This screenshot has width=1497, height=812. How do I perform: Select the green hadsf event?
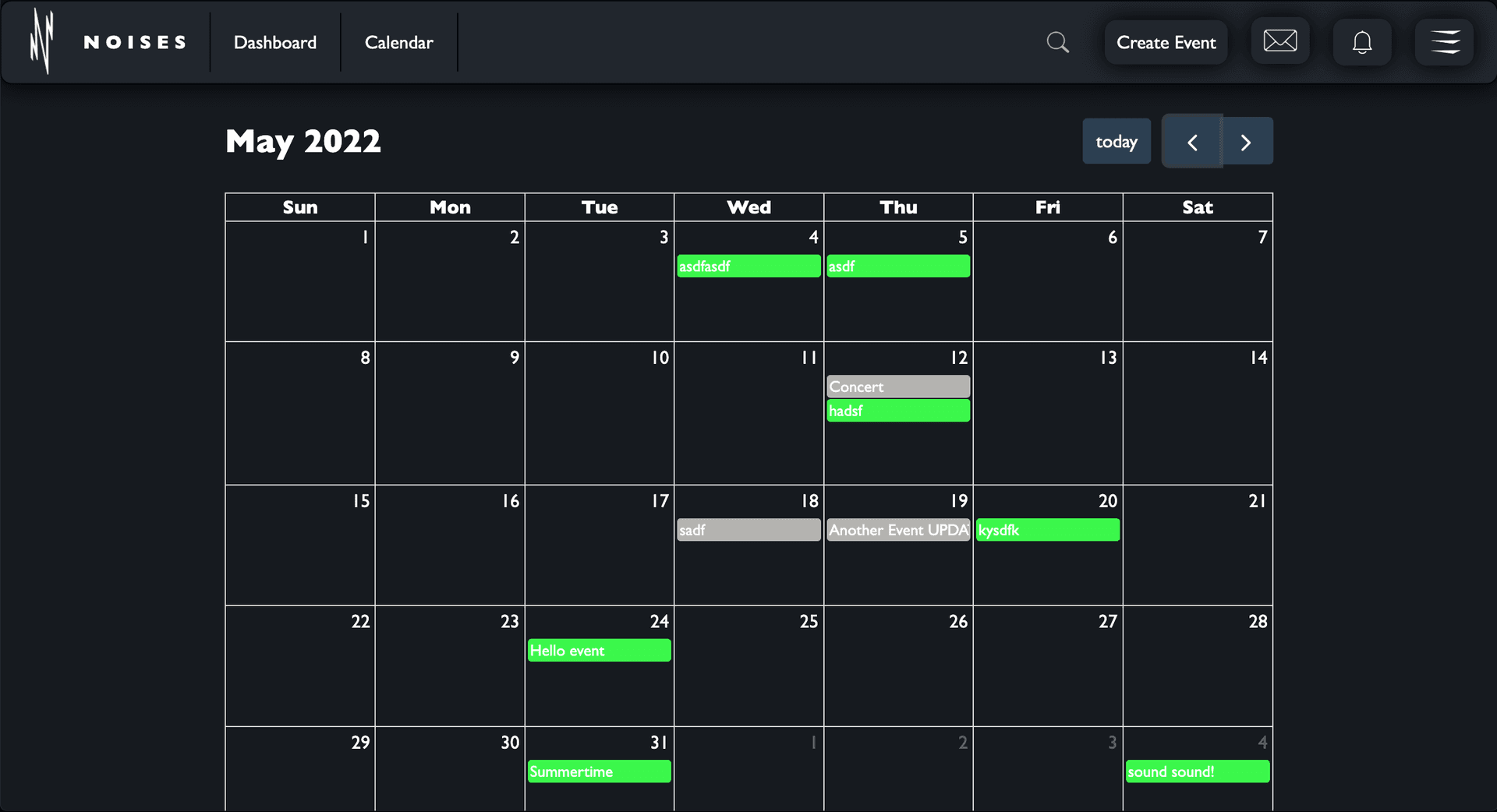pos(898,411)
